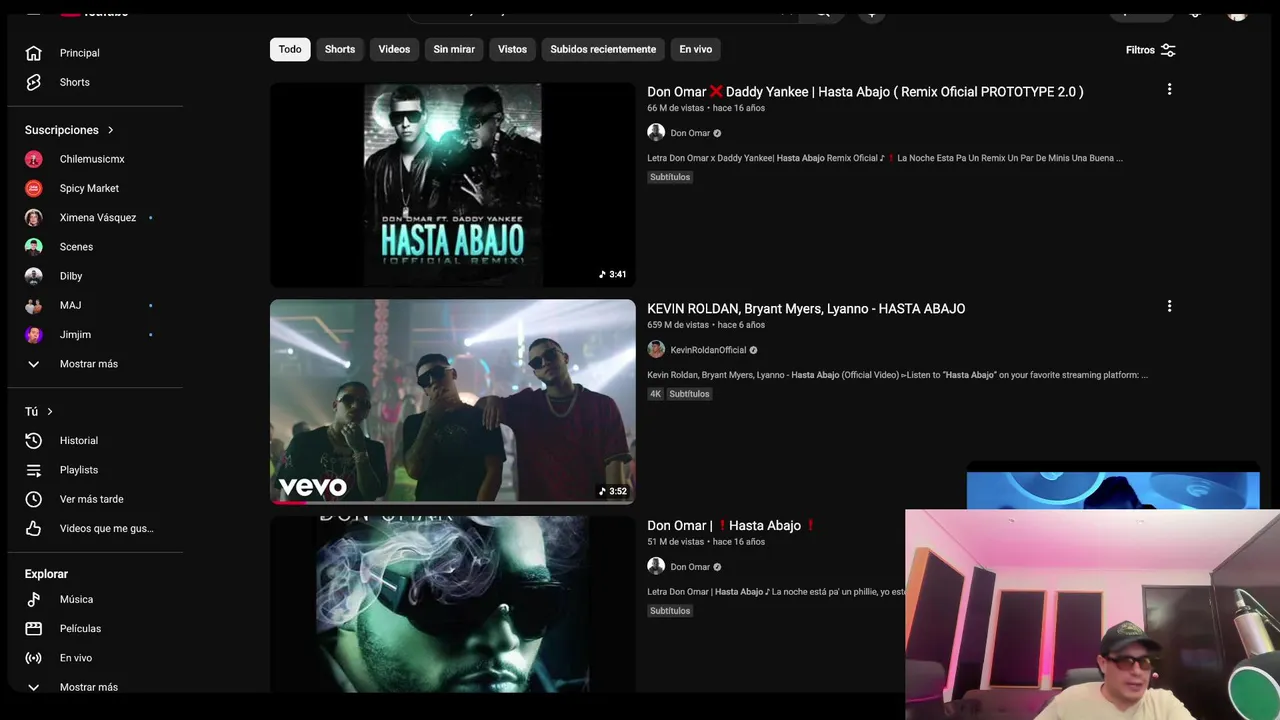This screenshot has width=1280, height=720.
Task: Click KevinRoldanOfficial channel avatar
Action: pos(656,350)
